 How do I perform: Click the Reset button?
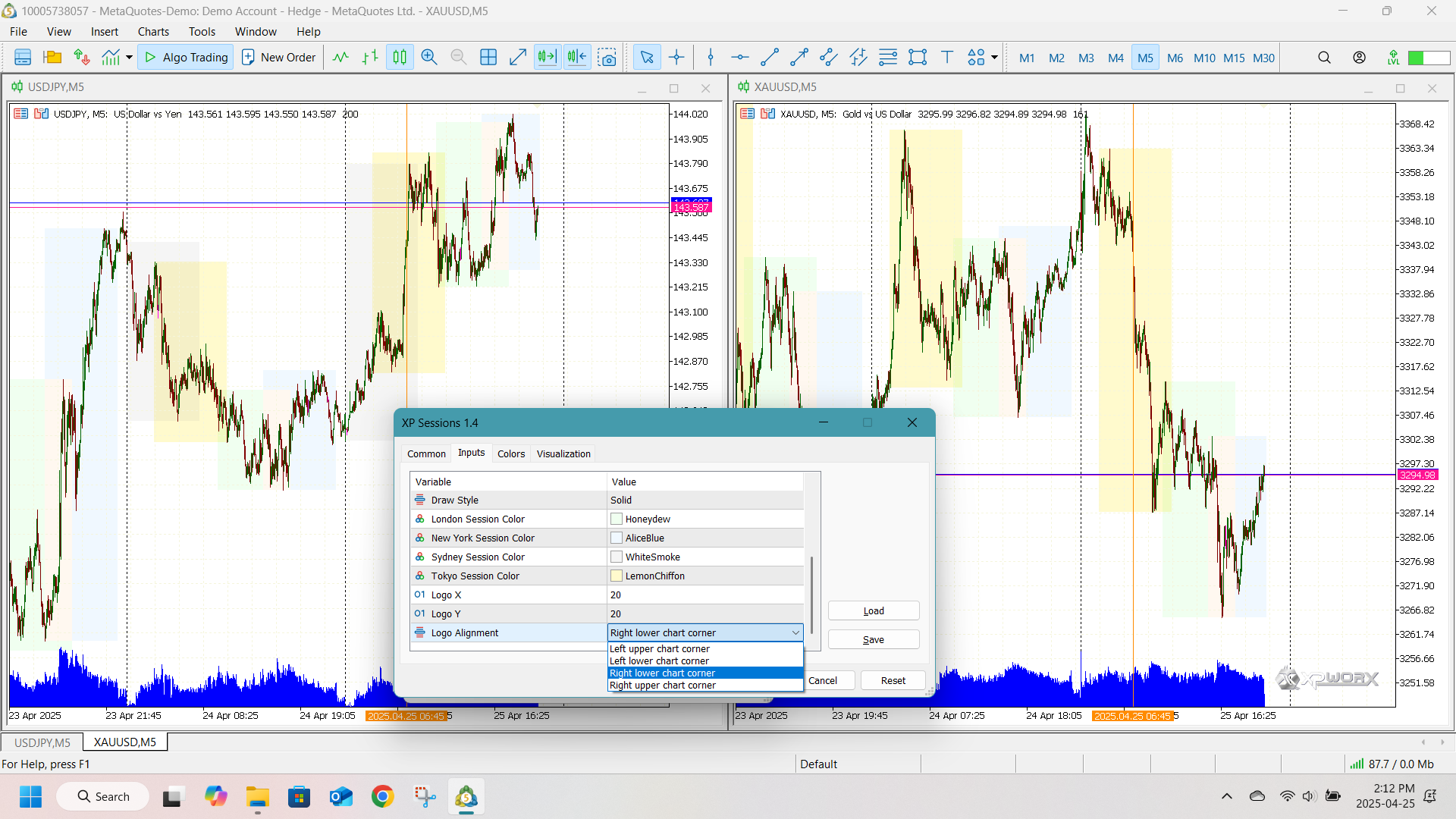893,681
